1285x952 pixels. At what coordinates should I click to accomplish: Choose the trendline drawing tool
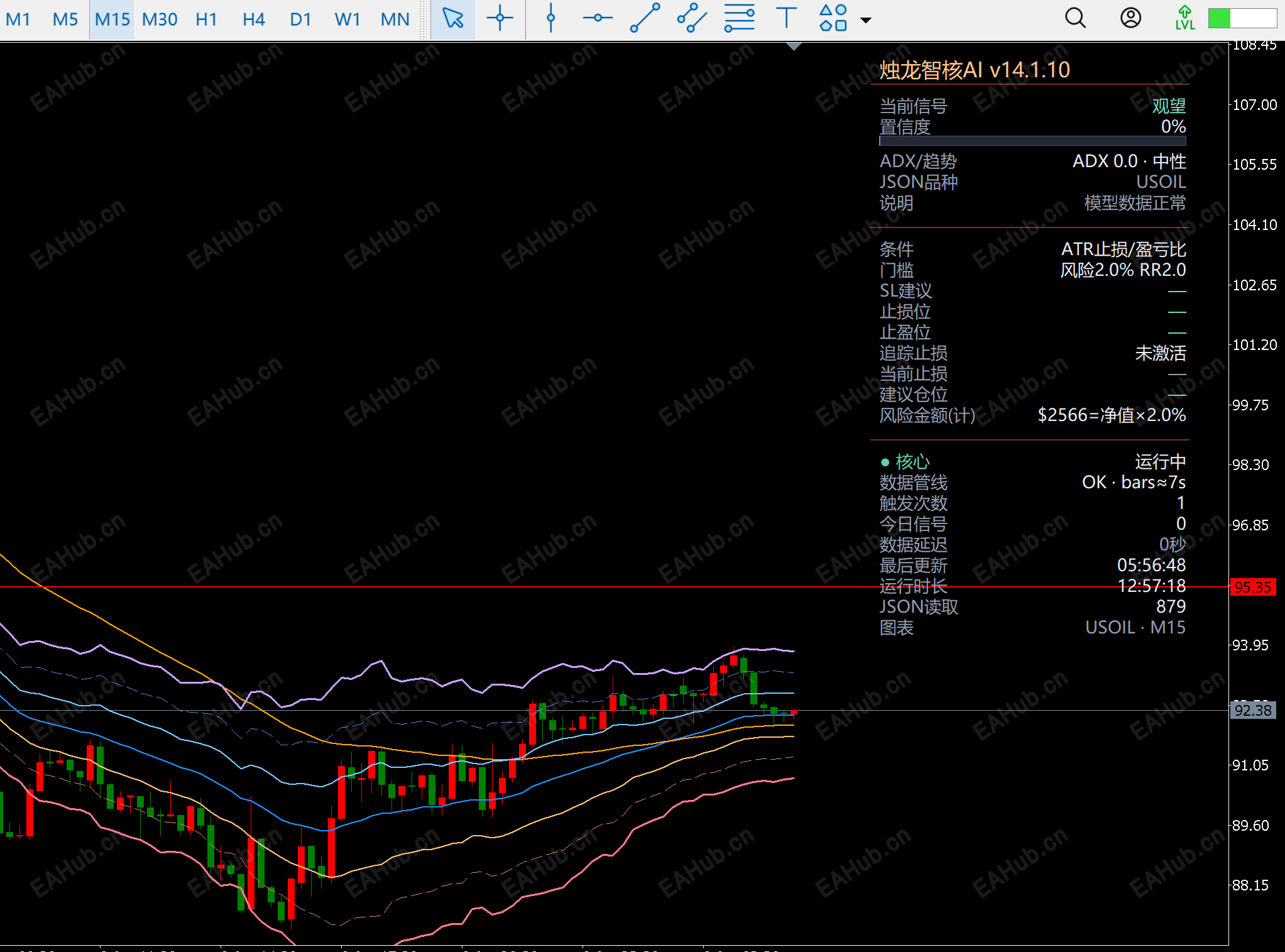(x=645, y=19)
